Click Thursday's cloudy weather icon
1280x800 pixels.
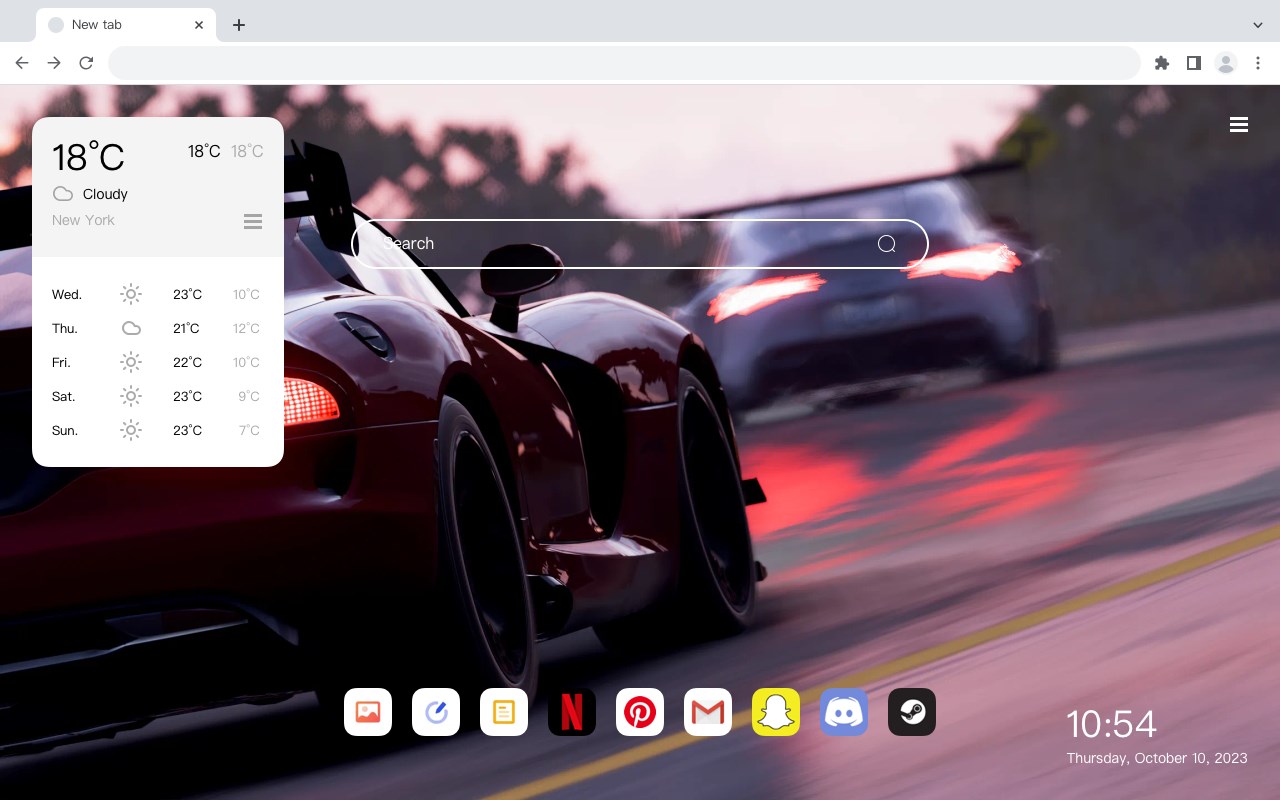[x=131, y=328]
